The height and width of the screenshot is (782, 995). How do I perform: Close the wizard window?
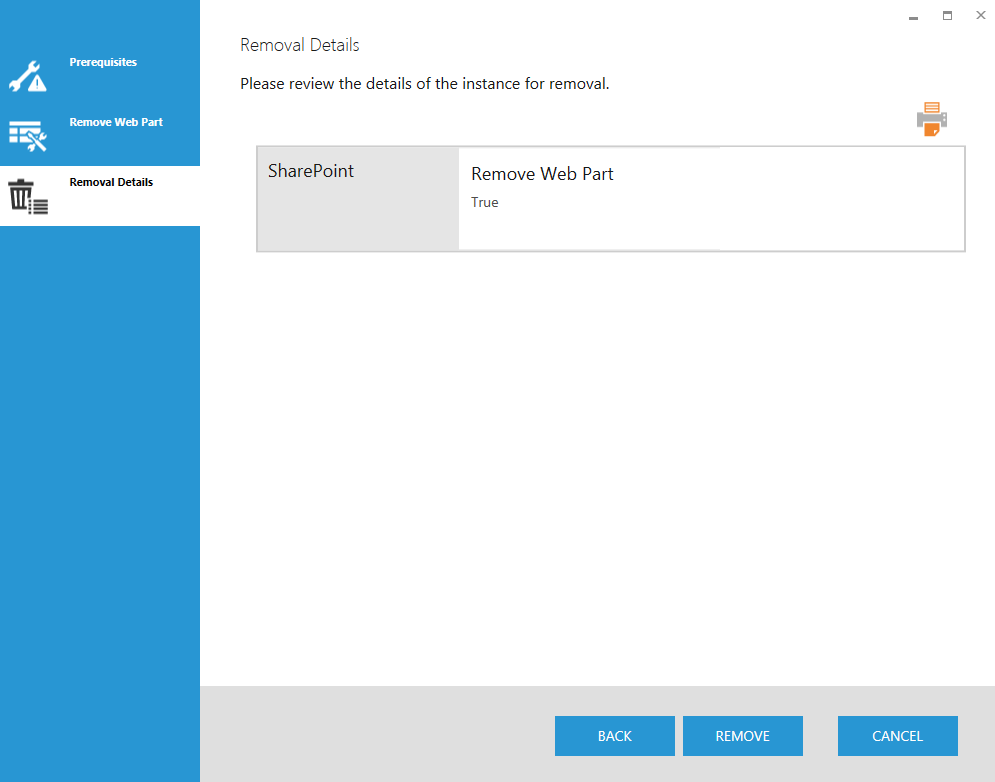980,15
